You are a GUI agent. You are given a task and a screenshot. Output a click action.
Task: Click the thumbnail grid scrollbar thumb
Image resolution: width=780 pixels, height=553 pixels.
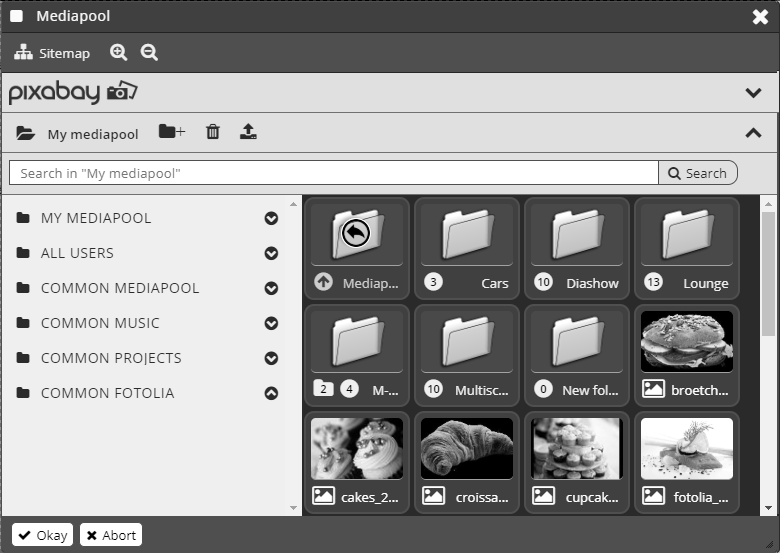pyautogui.click(x=769, y=274)
